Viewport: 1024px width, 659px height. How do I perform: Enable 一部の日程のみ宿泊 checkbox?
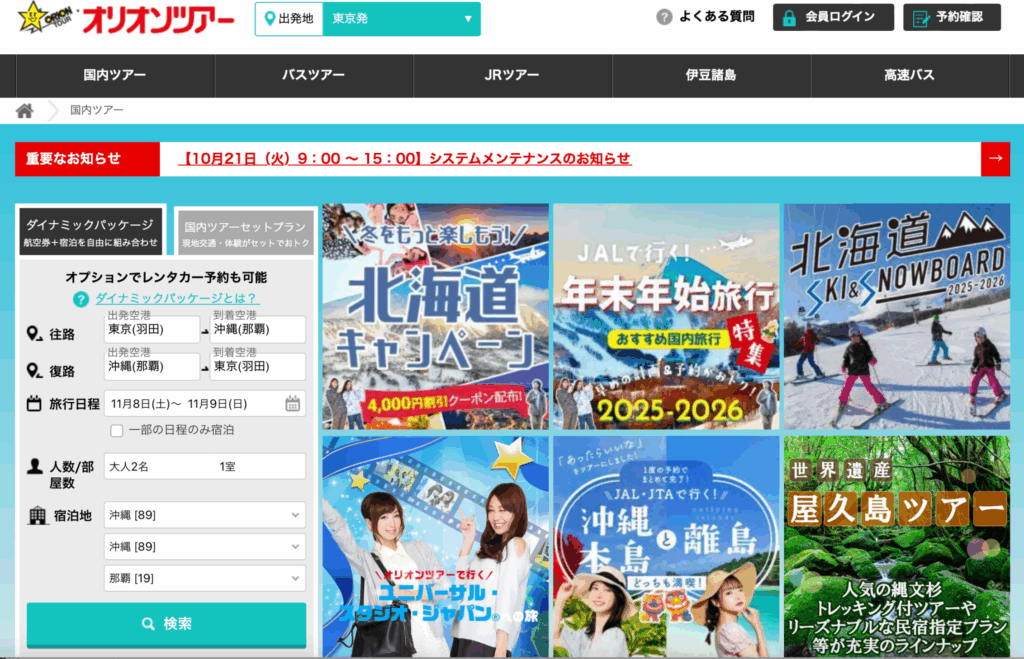(x=117, y=430)
